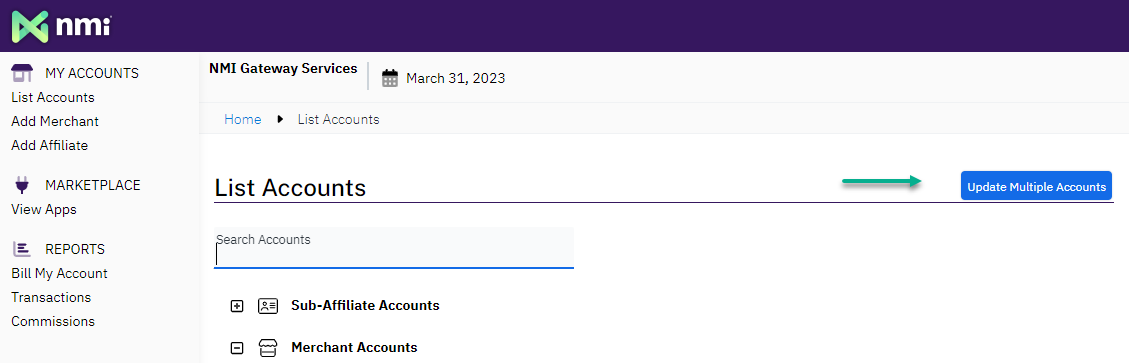Expand the Sub-Affiliate Accounts tree node
This screenshot has width=1129, height=363.
237,306
